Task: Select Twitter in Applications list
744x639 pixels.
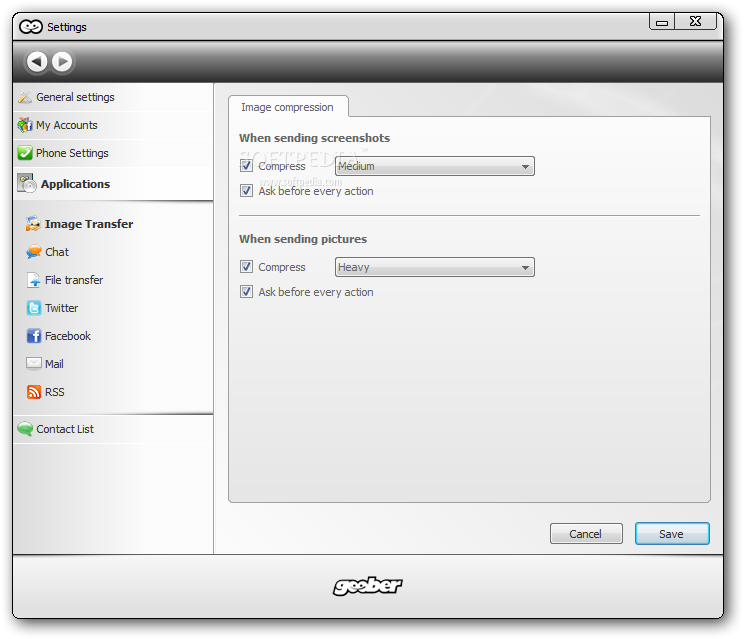Action: 62,308
